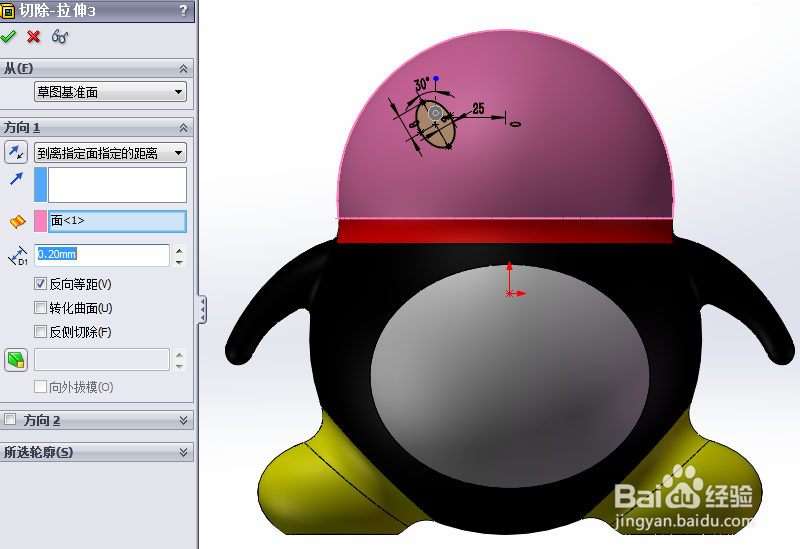Open help question mark in title

point(184,10)
